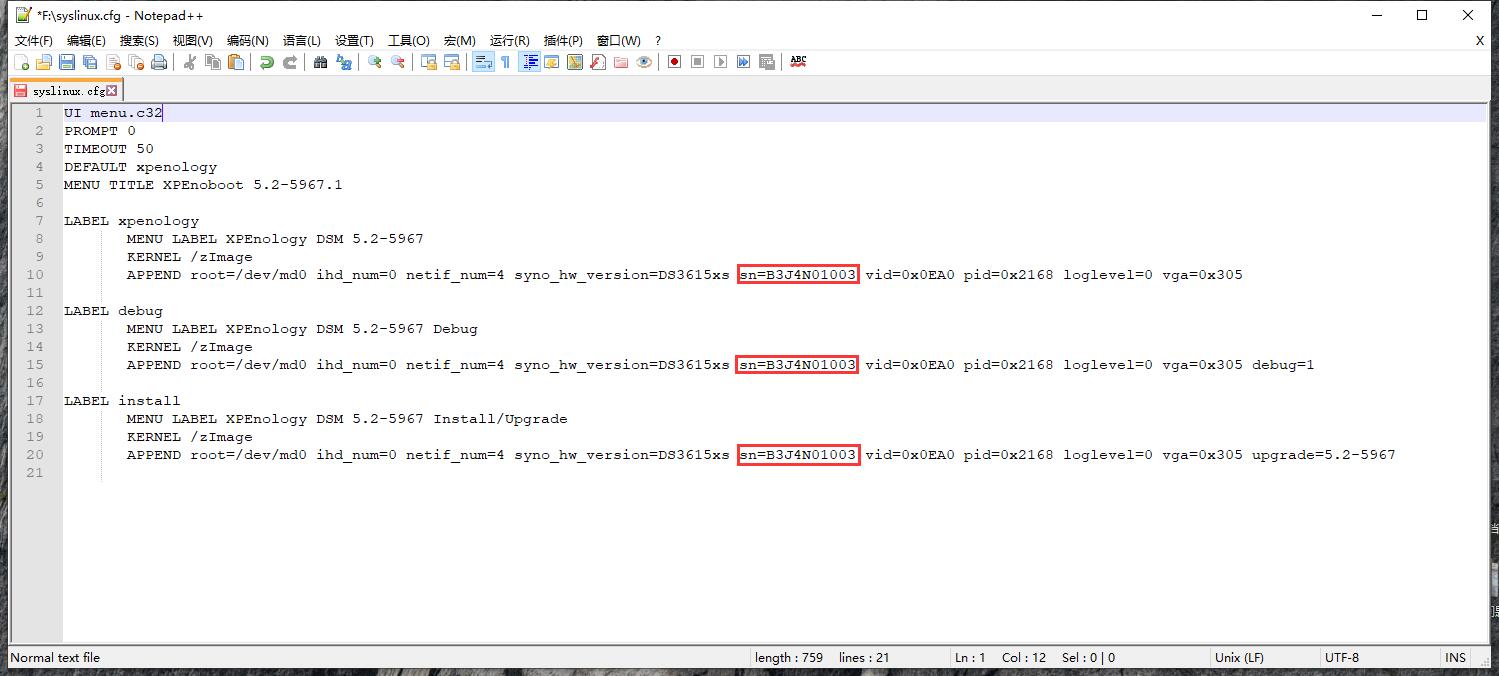Open the 插件(P) plugins menu
Screen dimensions: 1499x676
point(563,41)
